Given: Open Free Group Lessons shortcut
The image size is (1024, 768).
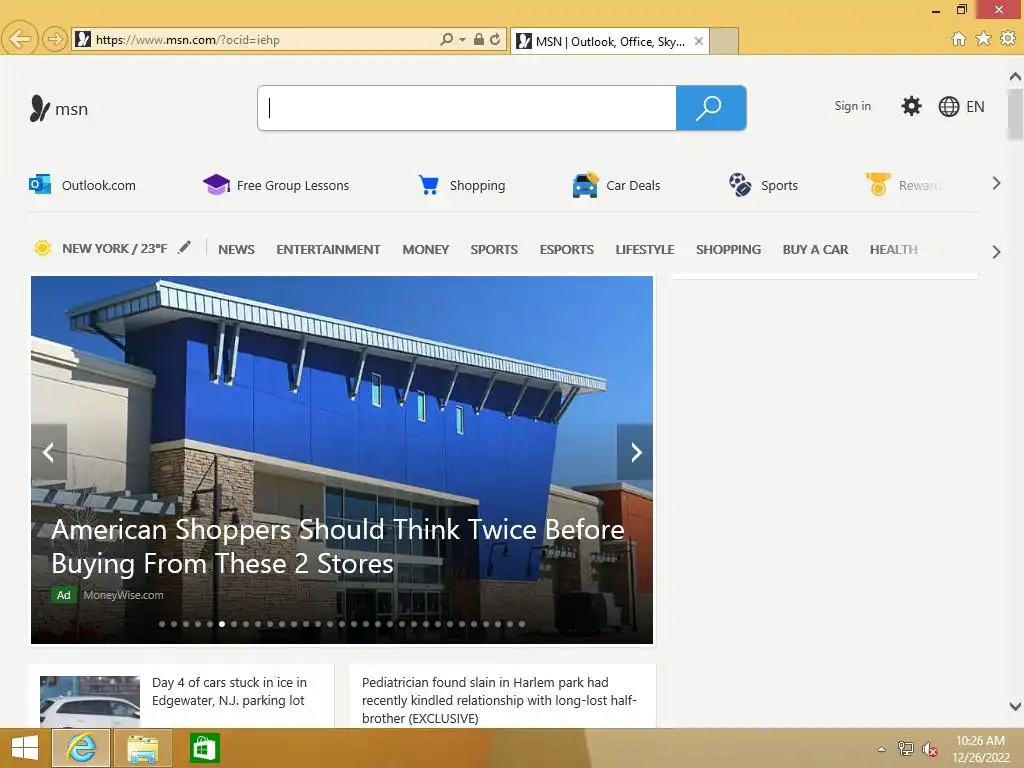Looking at the screenshot, I should (x=276, y=185).
